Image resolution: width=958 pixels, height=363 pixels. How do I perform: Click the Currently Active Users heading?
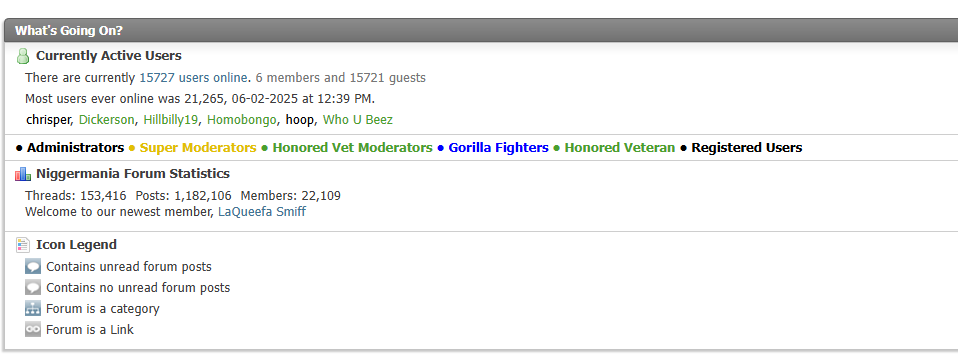[x=109, y=56]
